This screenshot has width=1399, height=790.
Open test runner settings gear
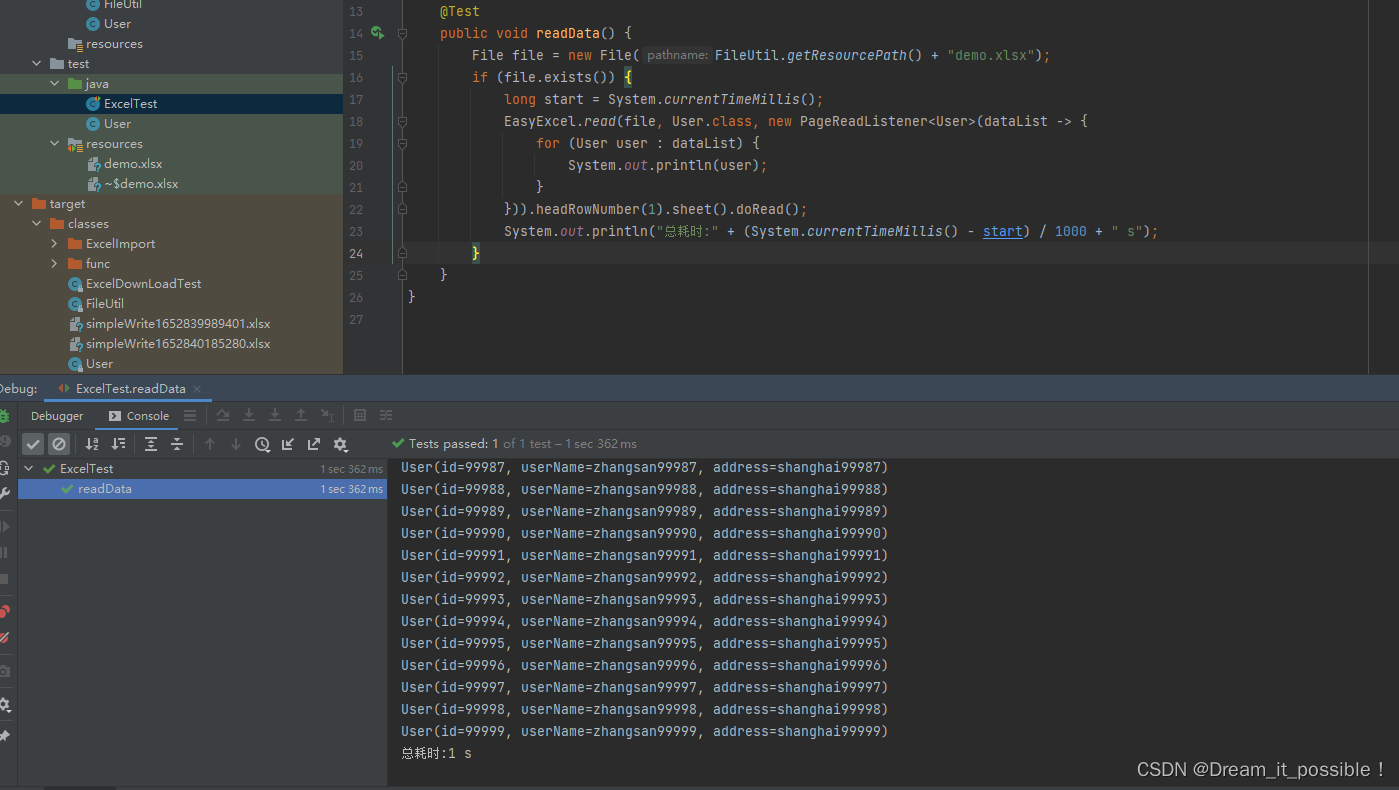[340, 444]
